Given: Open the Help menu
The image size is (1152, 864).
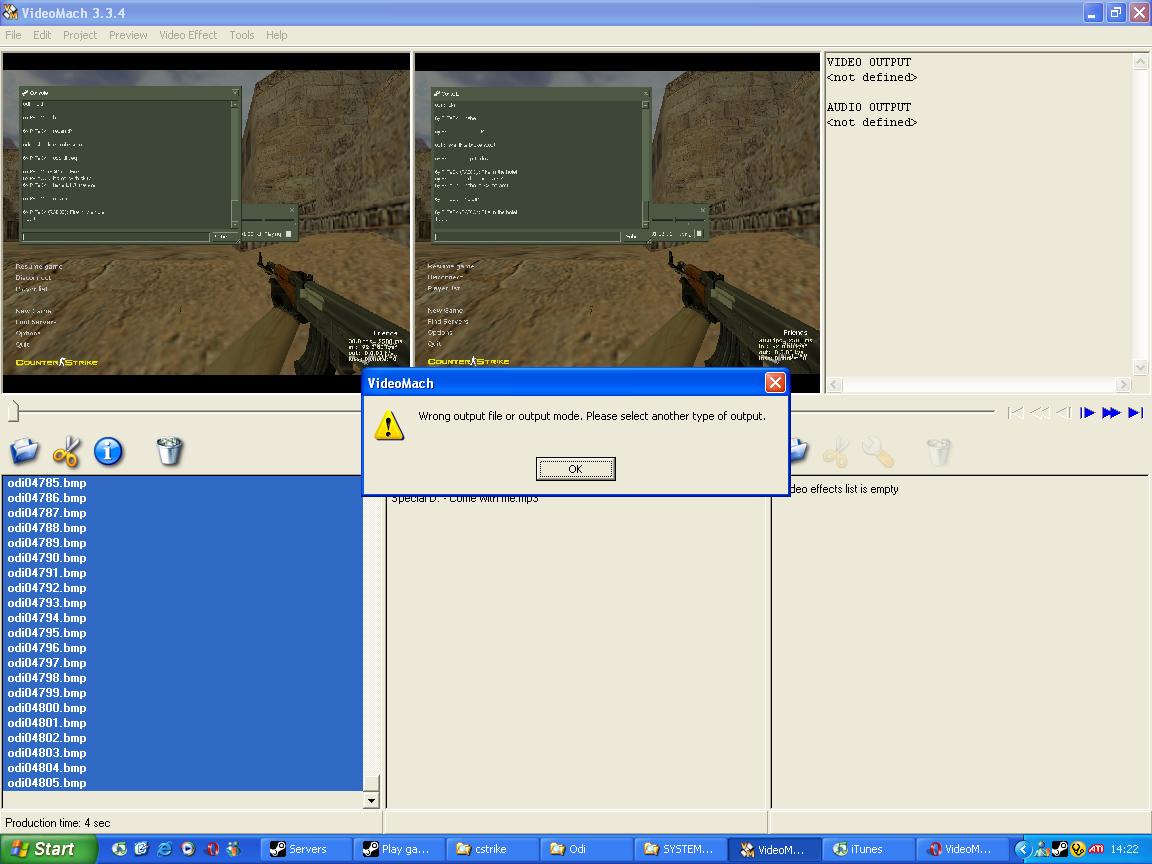Looking at the screenshot, I should coord(276,35).
